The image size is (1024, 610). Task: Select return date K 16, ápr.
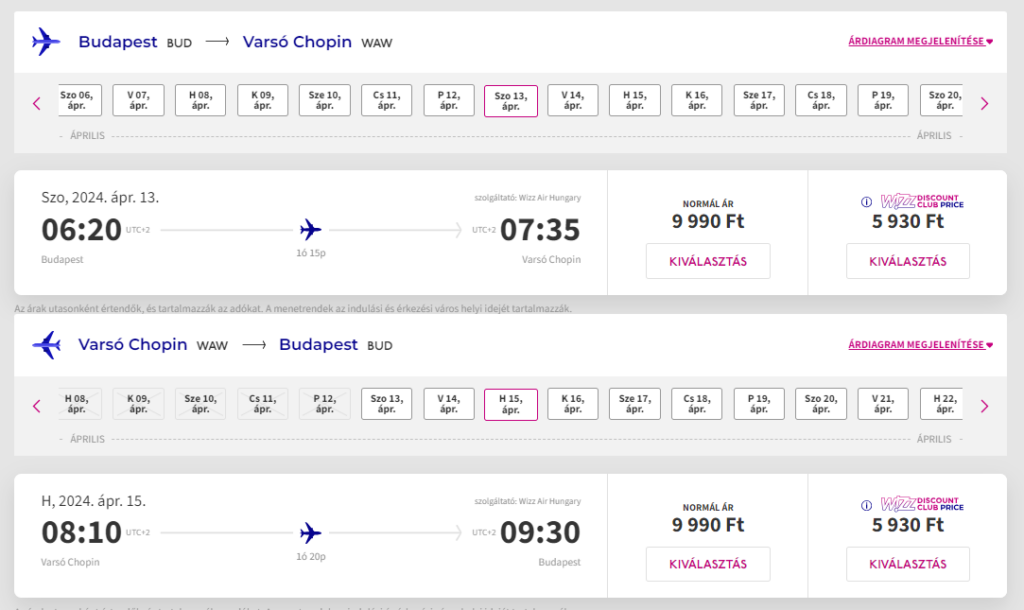pyautogui.click(x=573, y=404)
